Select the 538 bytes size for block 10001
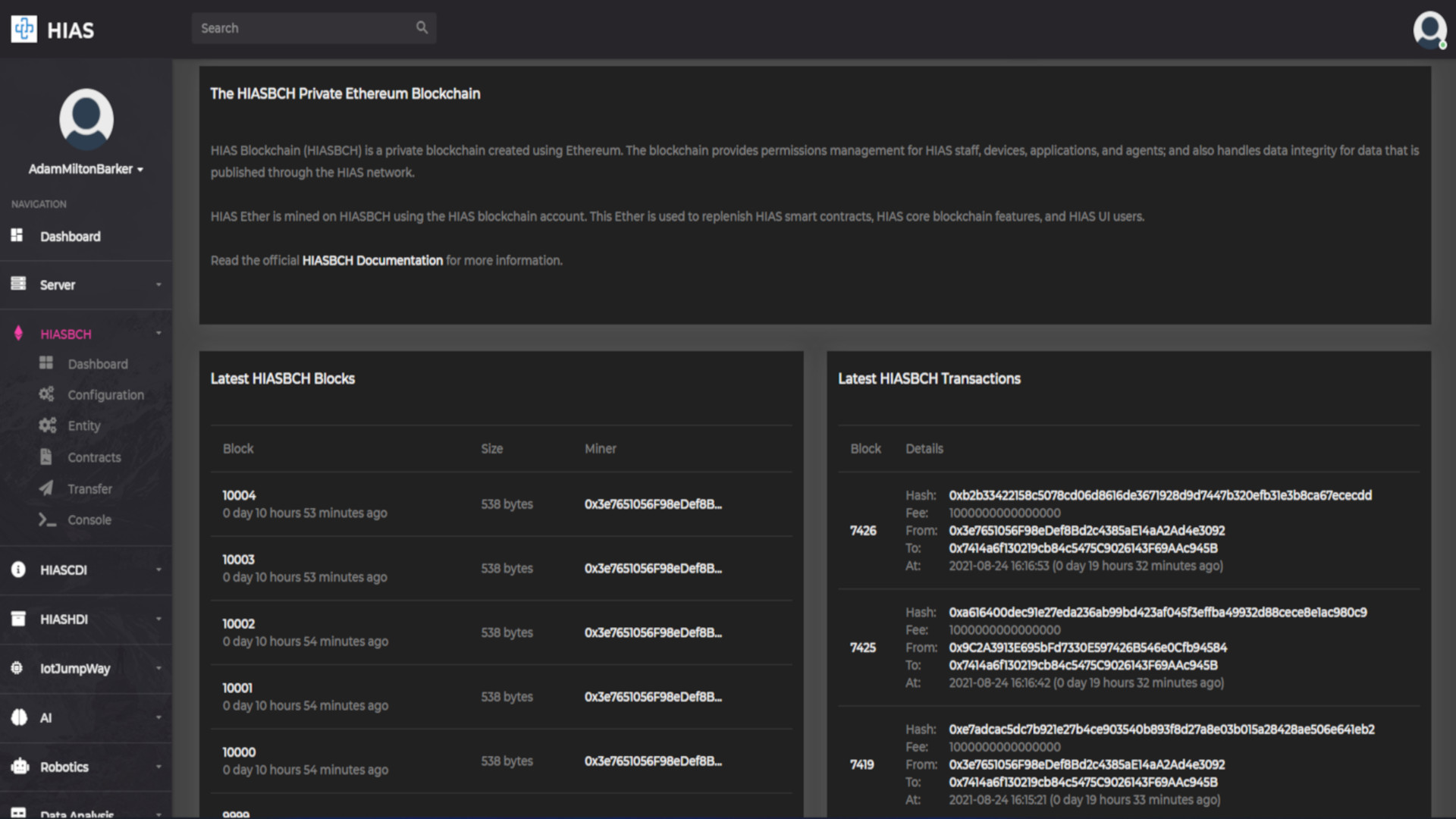1456x819 pixels. point(507,696)
